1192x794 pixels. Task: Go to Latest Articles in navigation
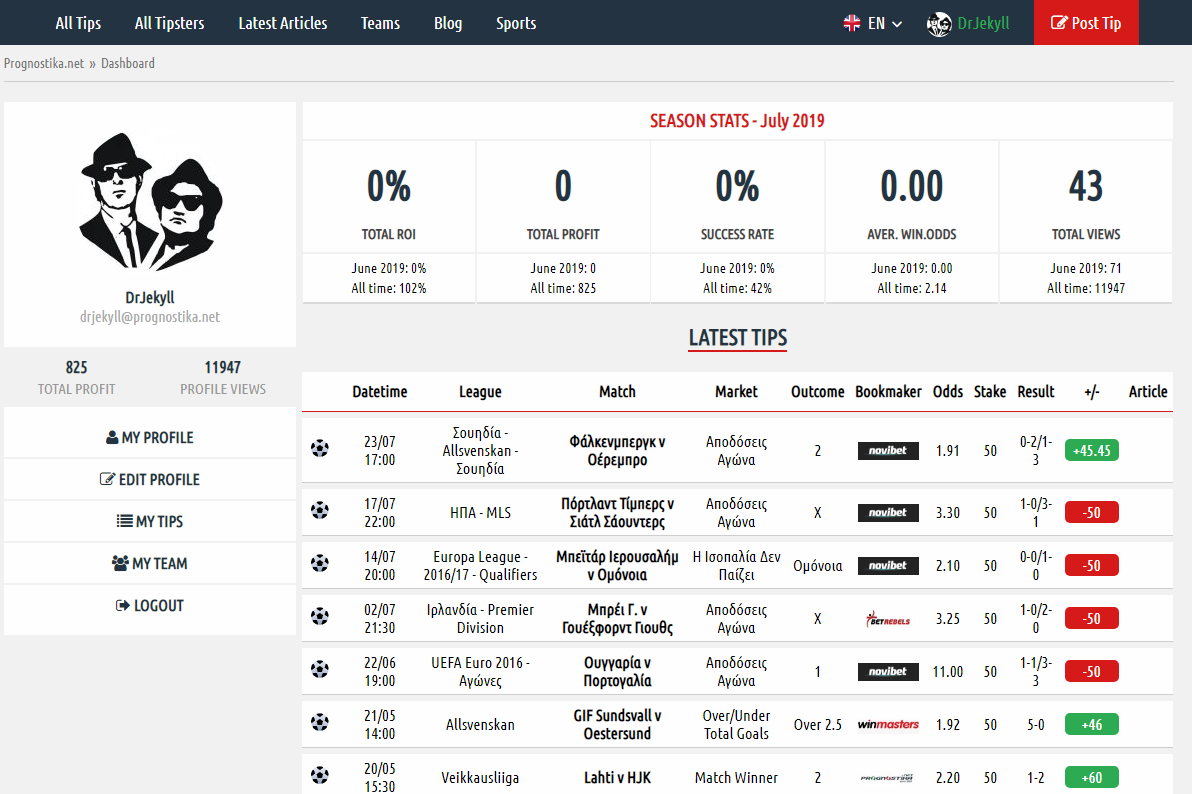tap(283, 23)
